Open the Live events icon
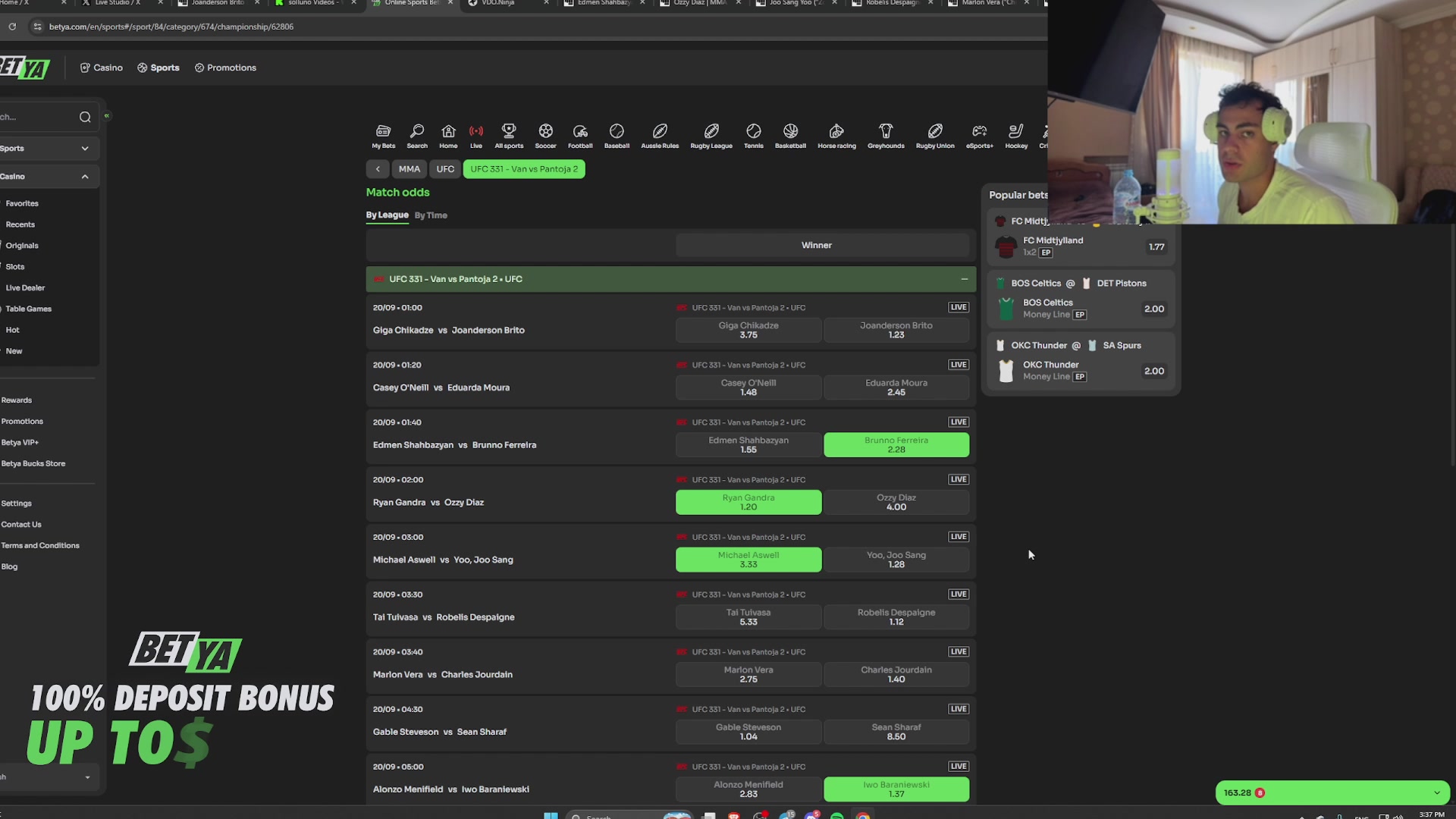 click(475, 136)
